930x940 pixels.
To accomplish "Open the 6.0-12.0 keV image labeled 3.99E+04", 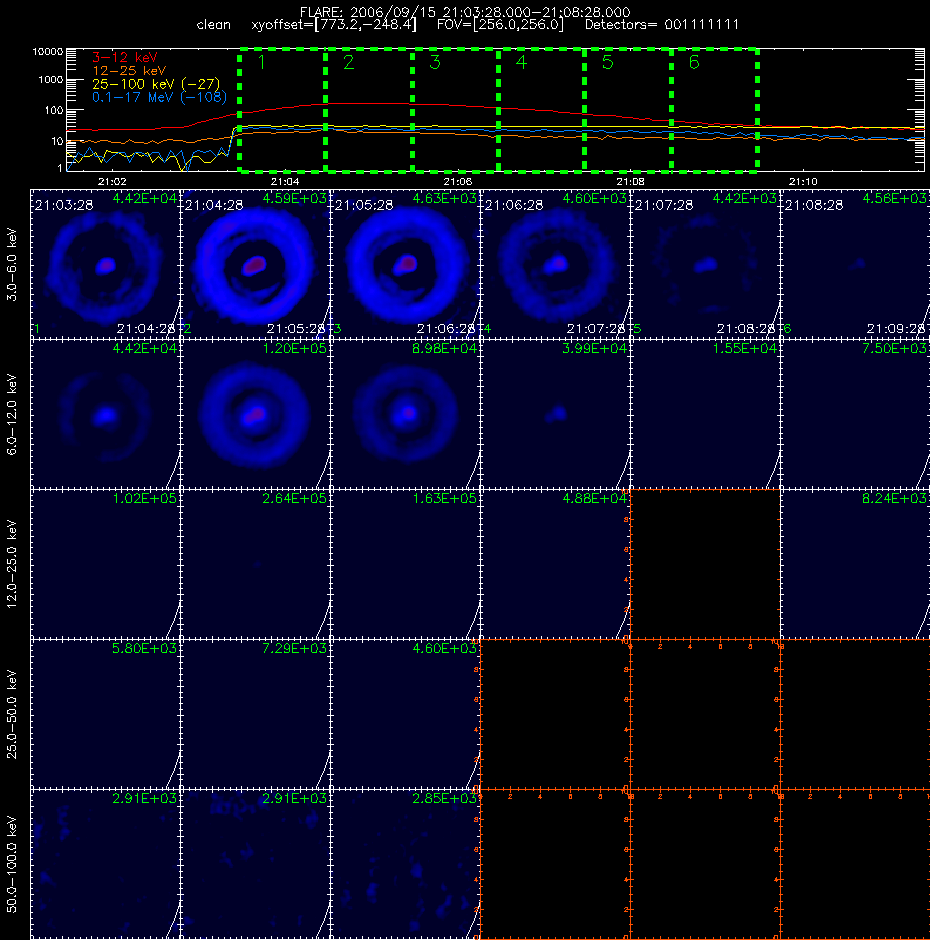I will click(555, 414).
